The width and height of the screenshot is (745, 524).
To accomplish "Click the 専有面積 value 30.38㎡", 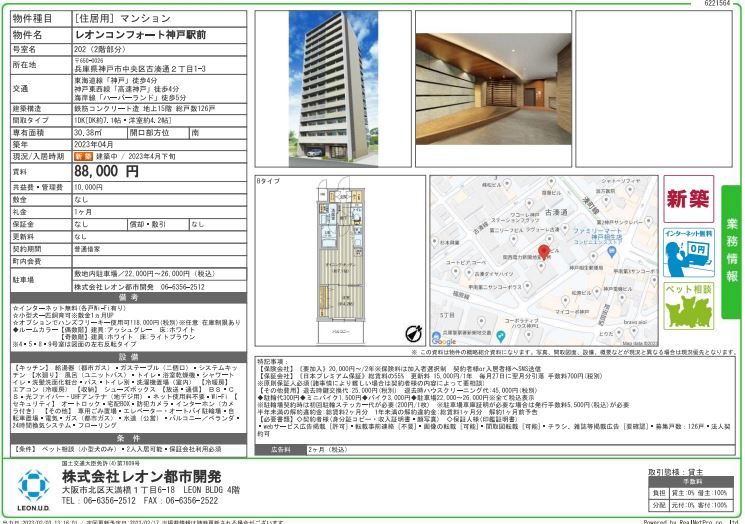I will tap(88, 133).
